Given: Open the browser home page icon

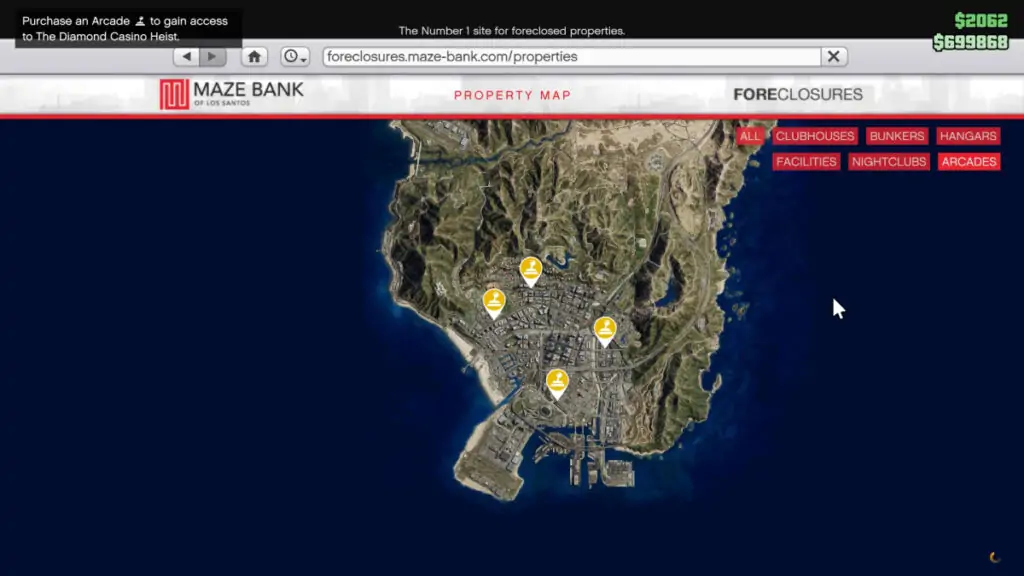Looking at the screenshot, I should pos(254,56).
